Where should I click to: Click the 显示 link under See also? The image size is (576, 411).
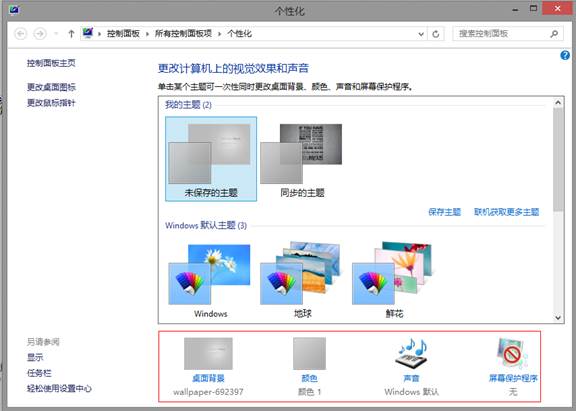(35, 357)
